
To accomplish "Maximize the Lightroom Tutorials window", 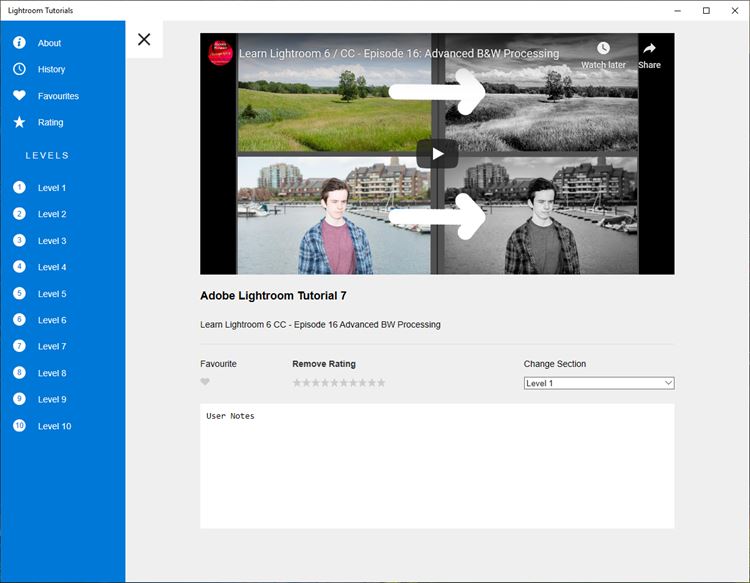I will tap(706, 10).
